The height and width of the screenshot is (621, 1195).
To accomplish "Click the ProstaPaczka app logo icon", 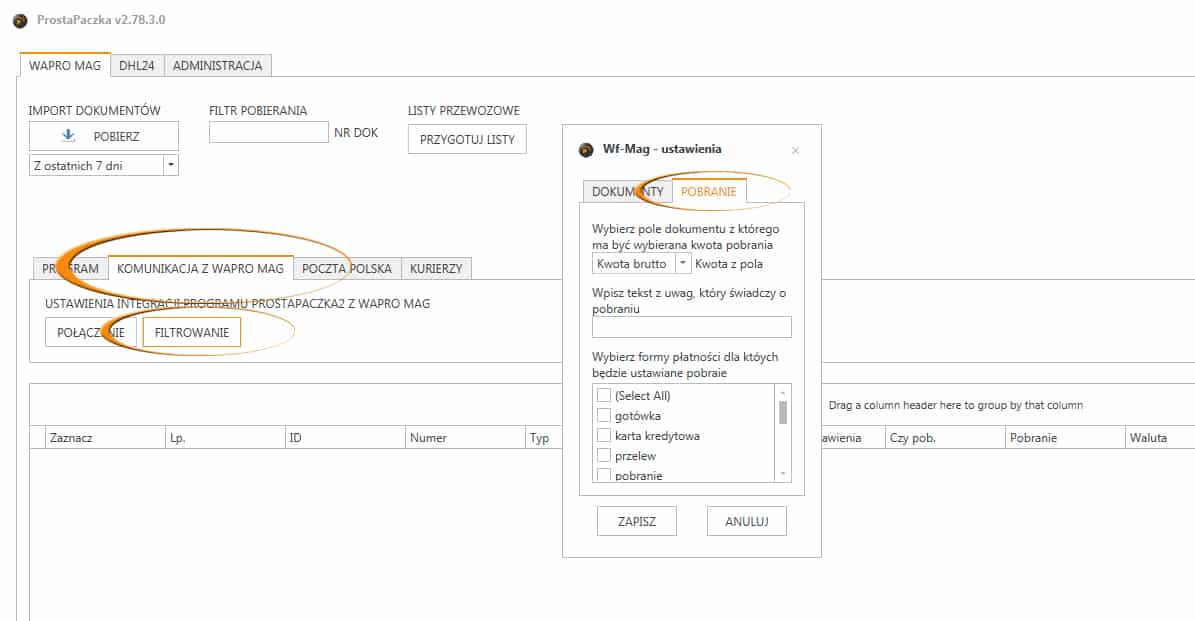I will (x=21, y=21).
